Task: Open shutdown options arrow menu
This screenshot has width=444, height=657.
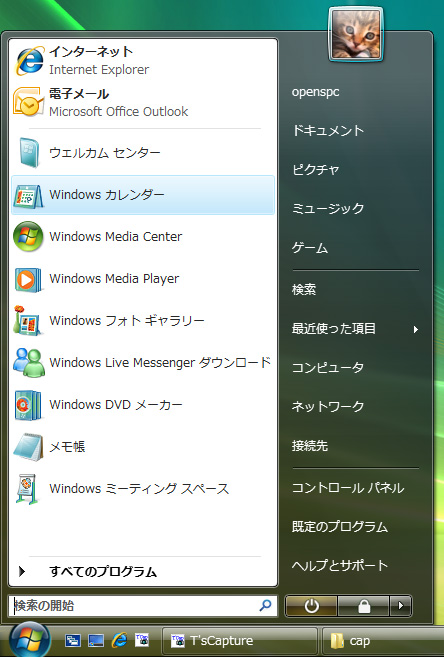Action: click(401, 606)
